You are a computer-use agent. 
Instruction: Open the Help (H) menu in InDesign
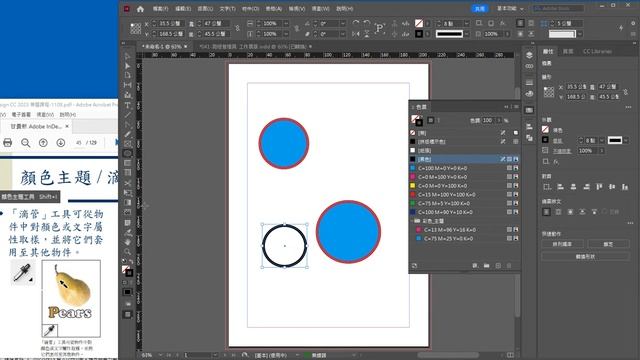click(345, 9)
